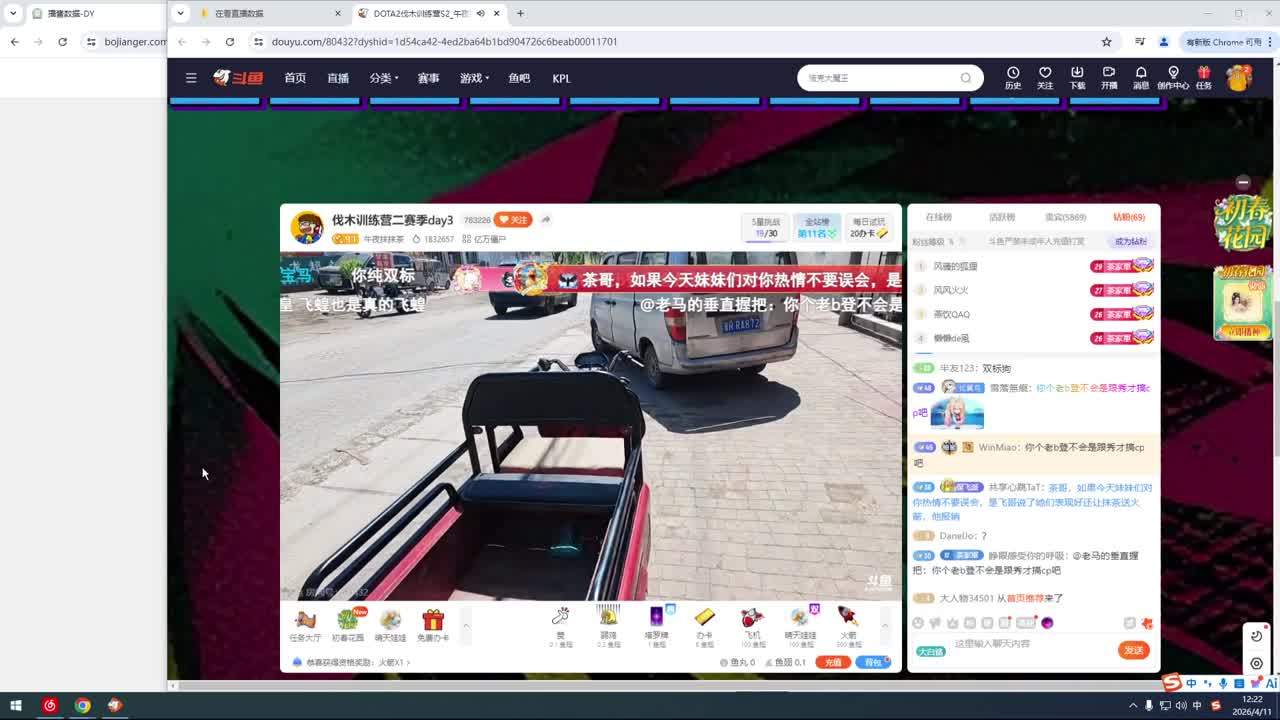Screen dimensions: 1280x720
Task: Open the 消息 notification bell
Action: pos(1140,77)
